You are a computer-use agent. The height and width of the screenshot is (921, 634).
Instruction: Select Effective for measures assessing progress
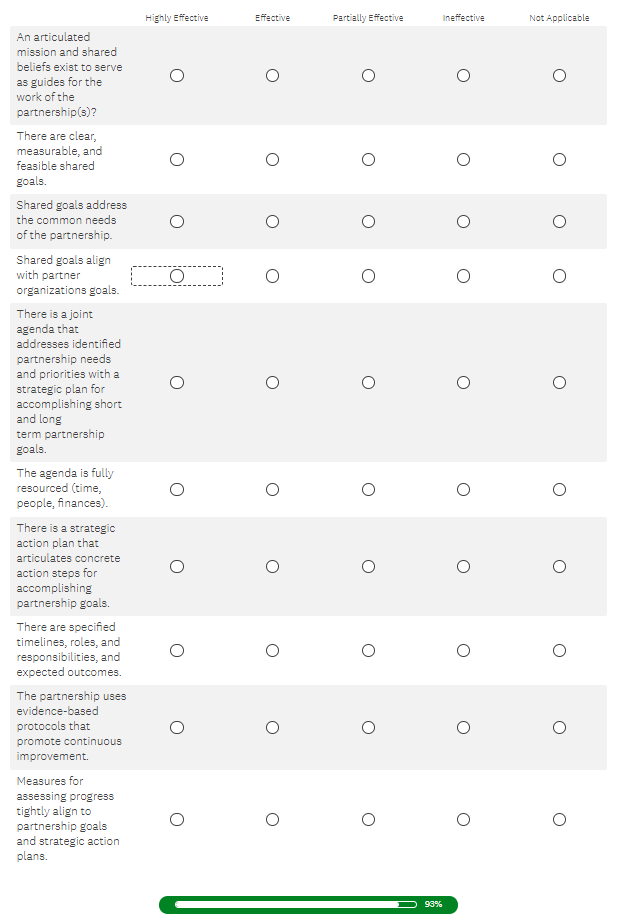272,819
